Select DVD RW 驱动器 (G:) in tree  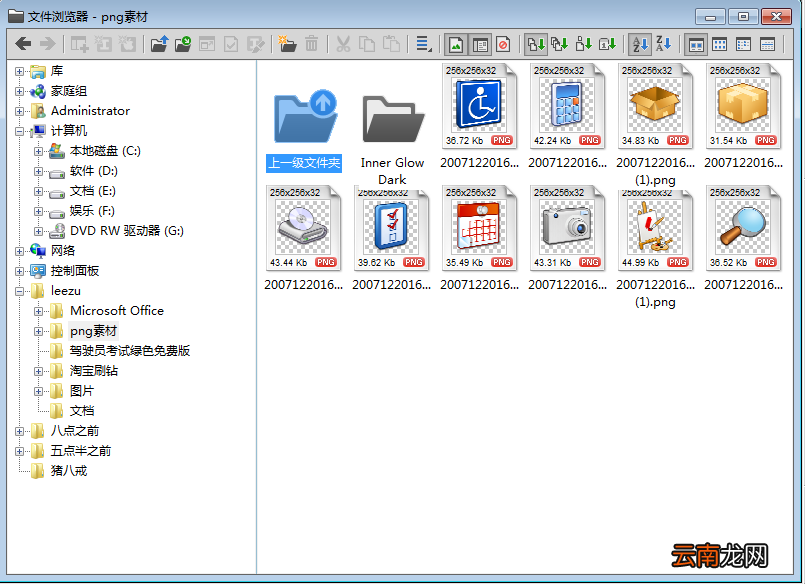click(x=127, y=231)
